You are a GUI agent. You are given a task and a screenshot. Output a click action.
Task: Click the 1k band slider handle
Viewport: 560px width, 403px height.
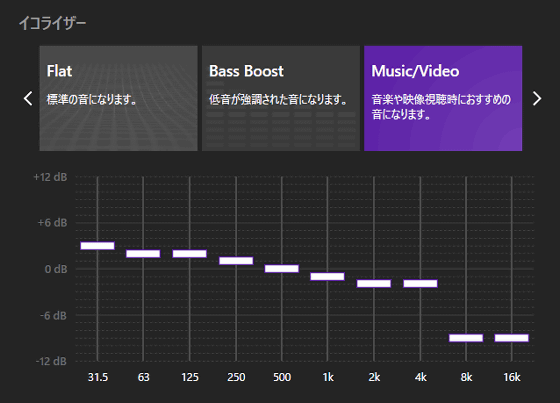click(x=328, y=277)
